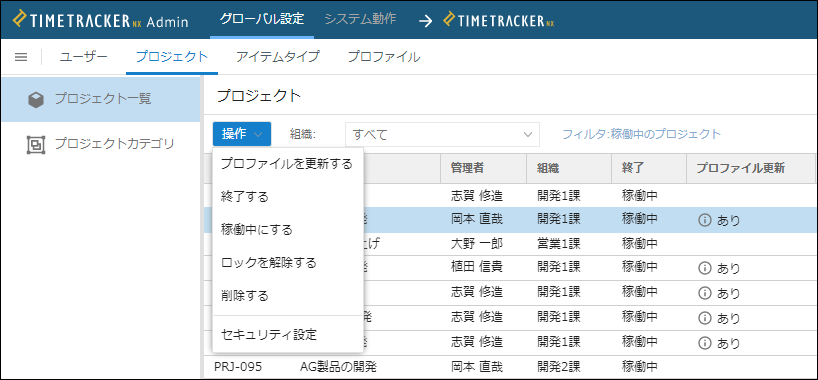Open the 組織 すべて combo box
Screen dimensions: 818x380
pyautogui.click(x=442, y=134)
